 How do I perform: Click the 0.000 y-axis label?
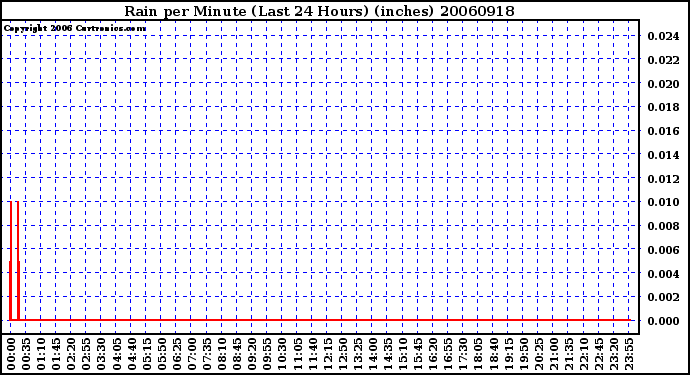click(x=663, y=321)
